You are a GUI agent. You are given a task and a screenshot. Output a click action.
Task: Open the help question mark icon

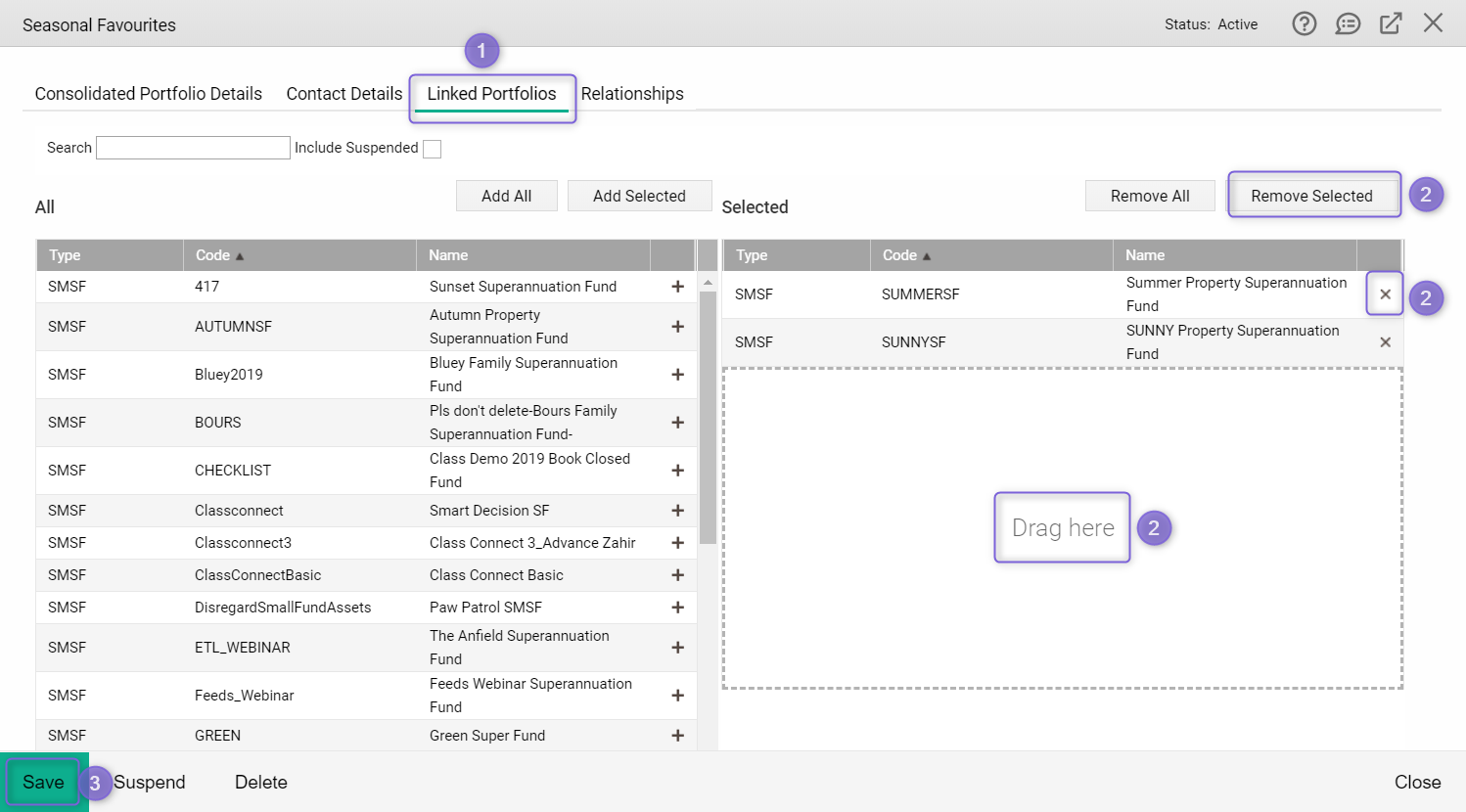1304,23
